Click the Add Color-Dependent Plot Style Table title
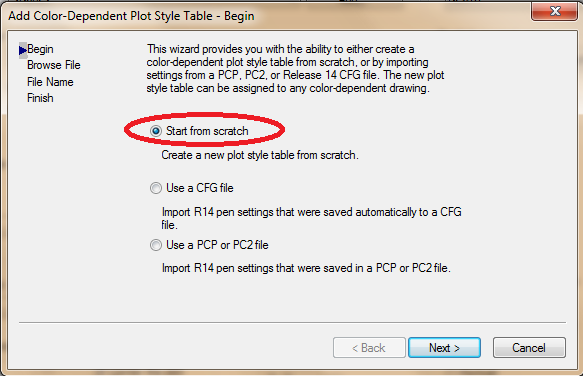583x376 pixels. tap(131, 16)
